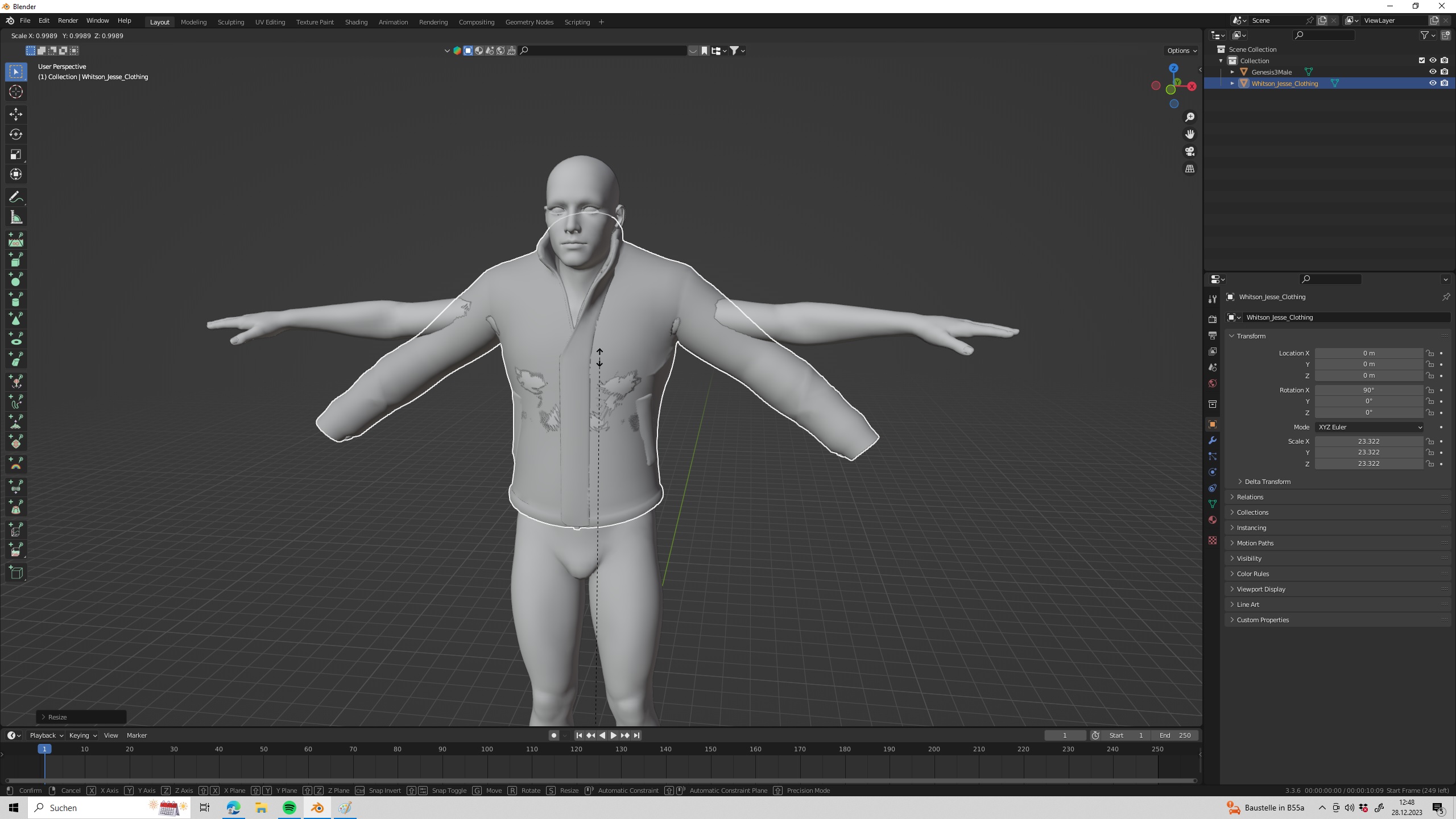
Task: Open the Material properties tab
Action: [x=1213, y=520]
